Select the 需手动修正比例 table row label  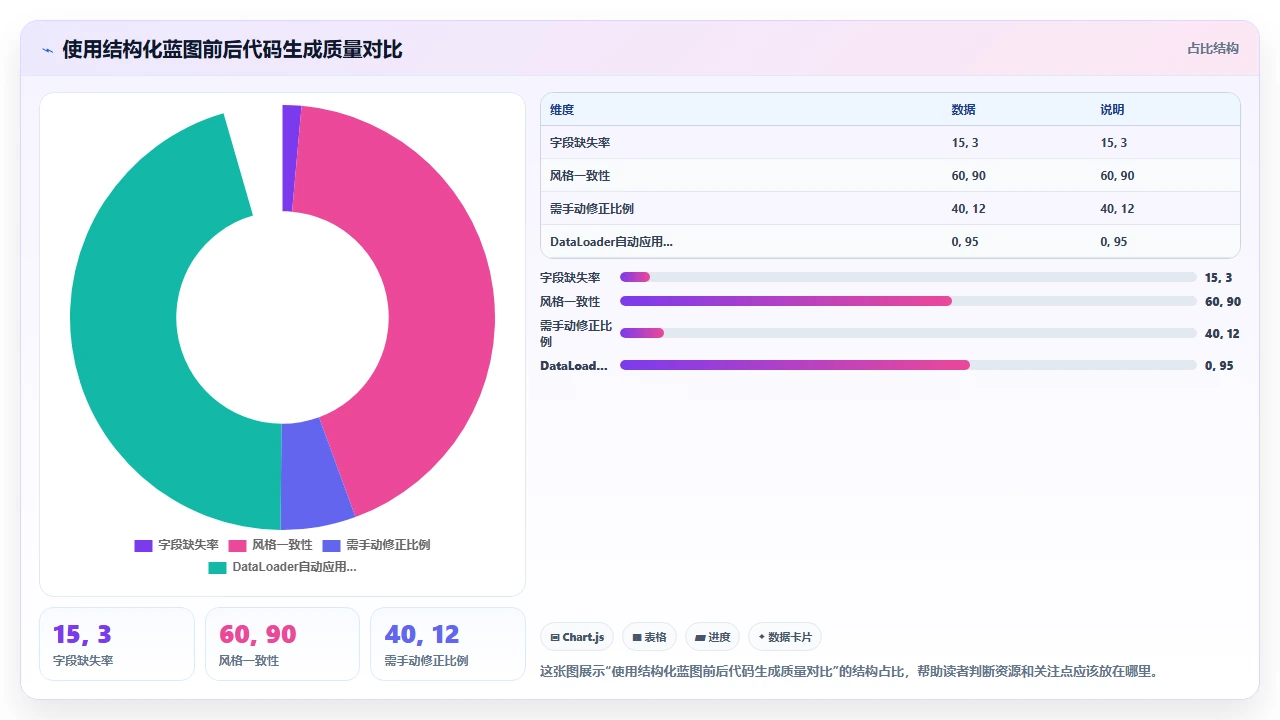592,209
